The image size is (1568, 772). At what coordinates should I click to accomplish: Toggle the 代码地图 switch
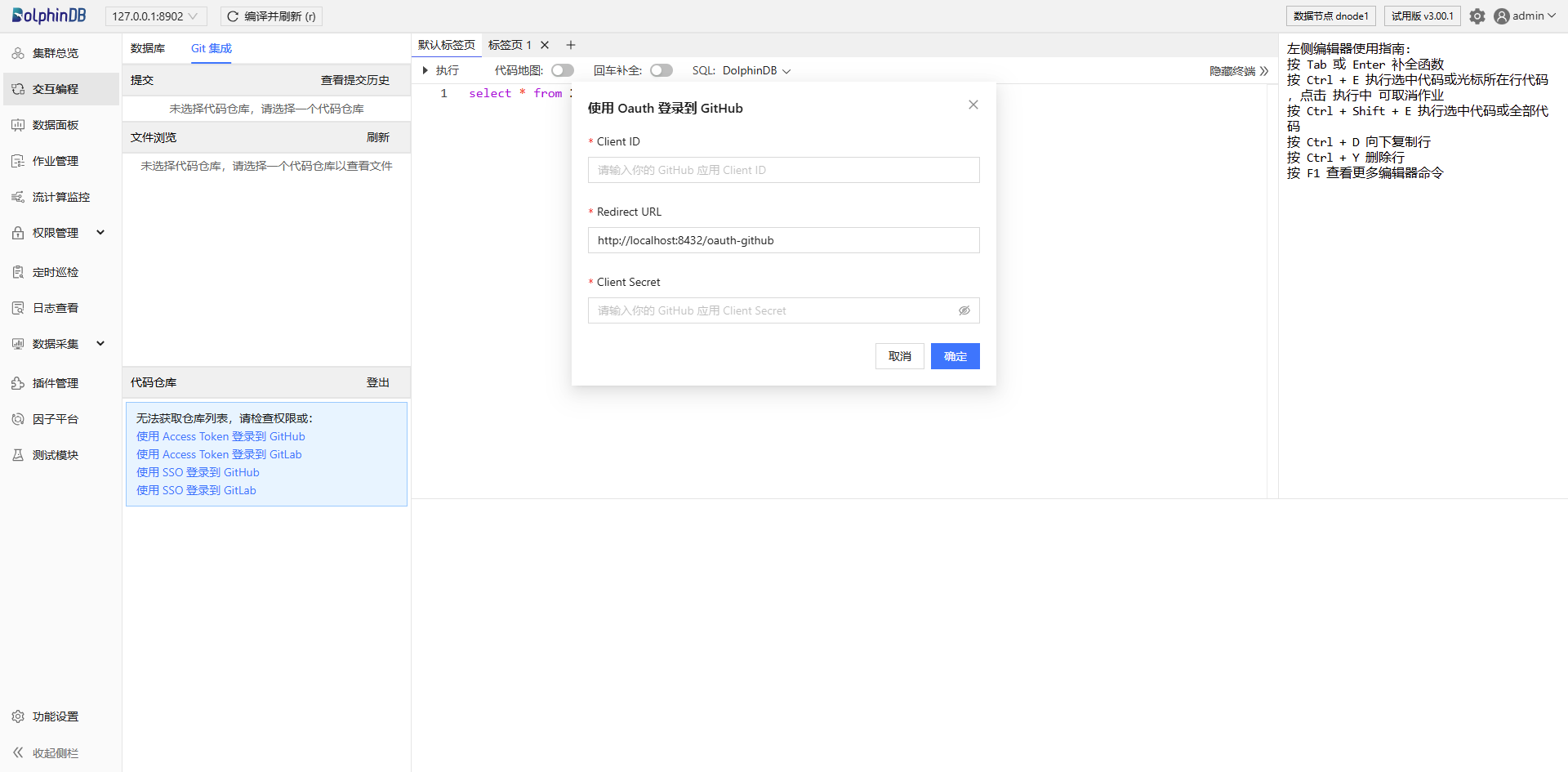[x=562, y=70]
